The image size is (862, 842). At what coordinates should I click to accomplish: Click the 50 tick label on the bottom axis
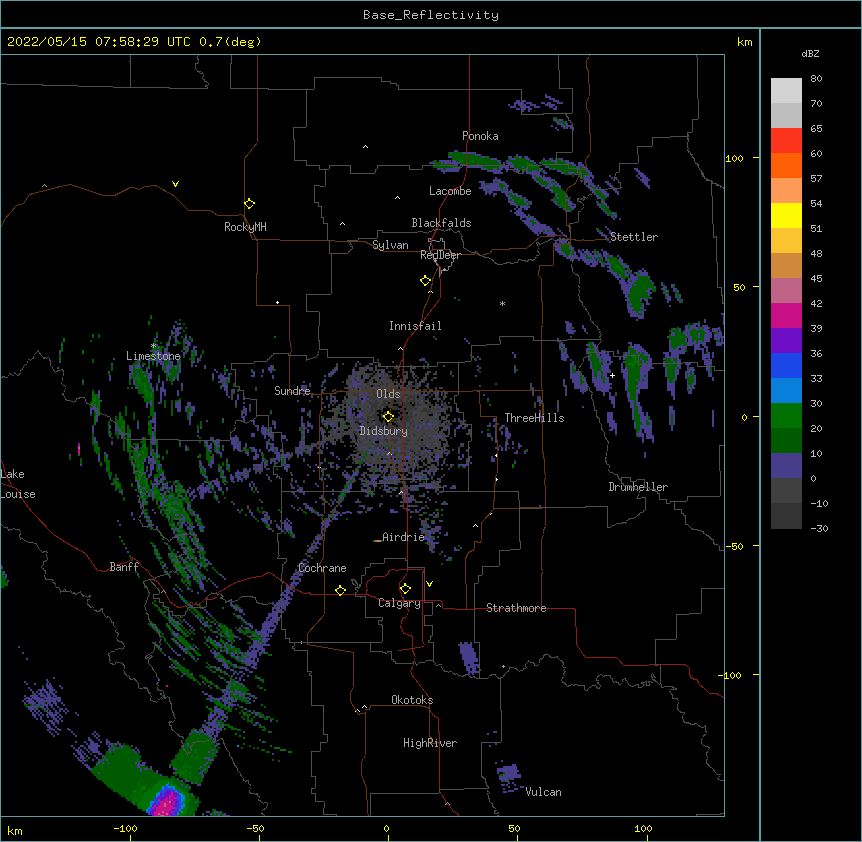pos(514,828)
